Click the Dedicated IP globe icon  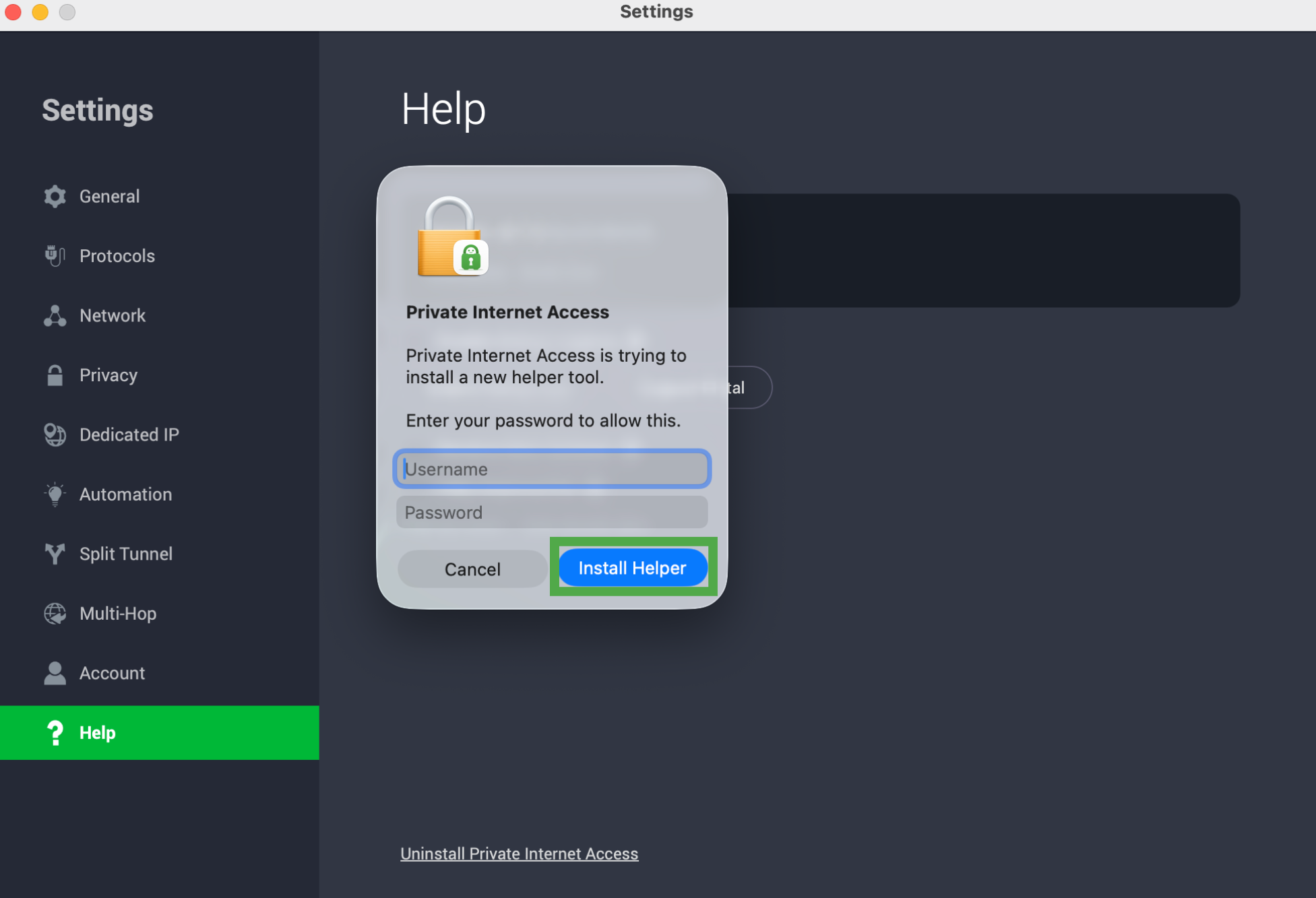(x=55, y=435)
